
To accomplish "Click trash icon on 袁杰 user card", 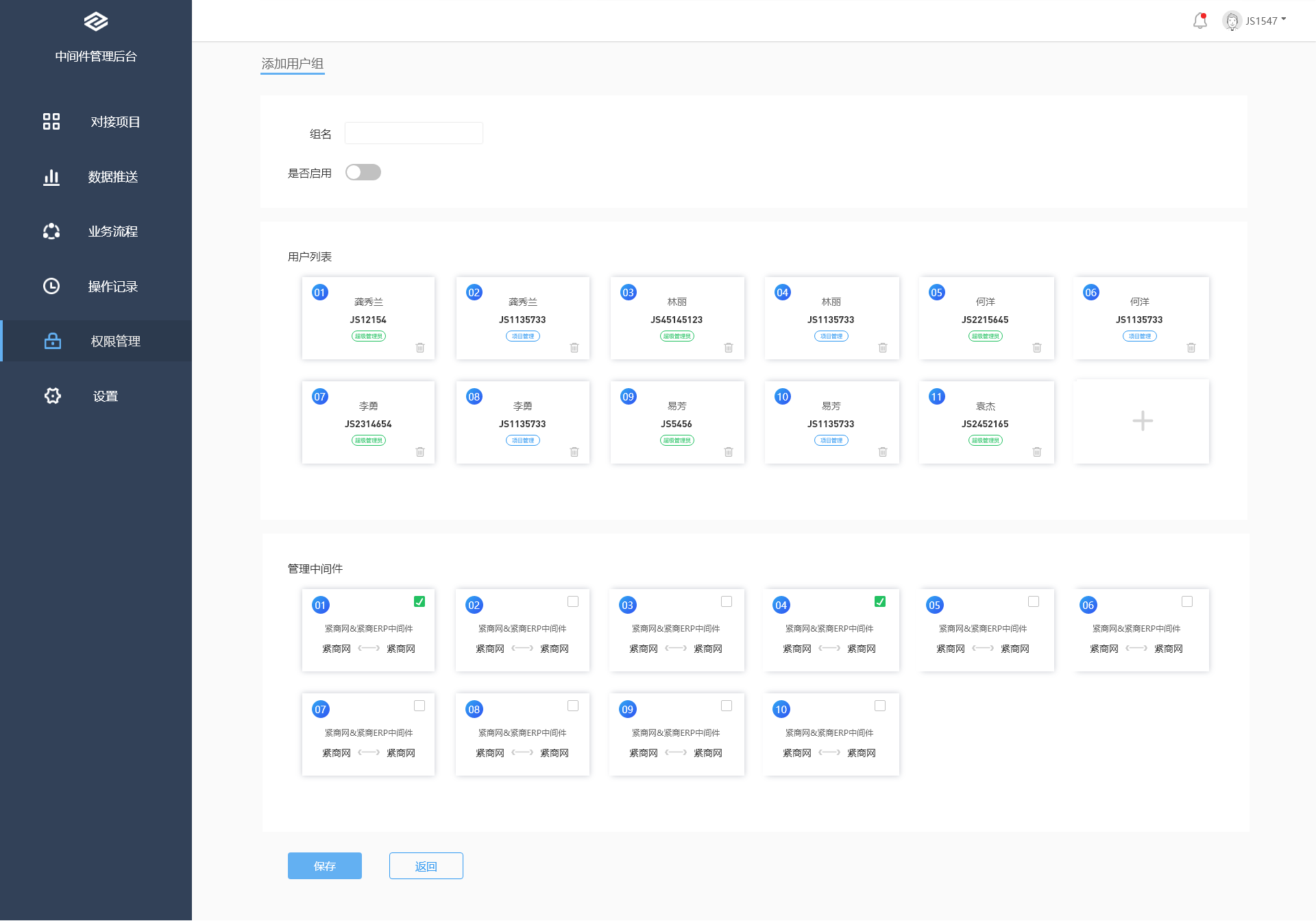I will (1037, 452).
